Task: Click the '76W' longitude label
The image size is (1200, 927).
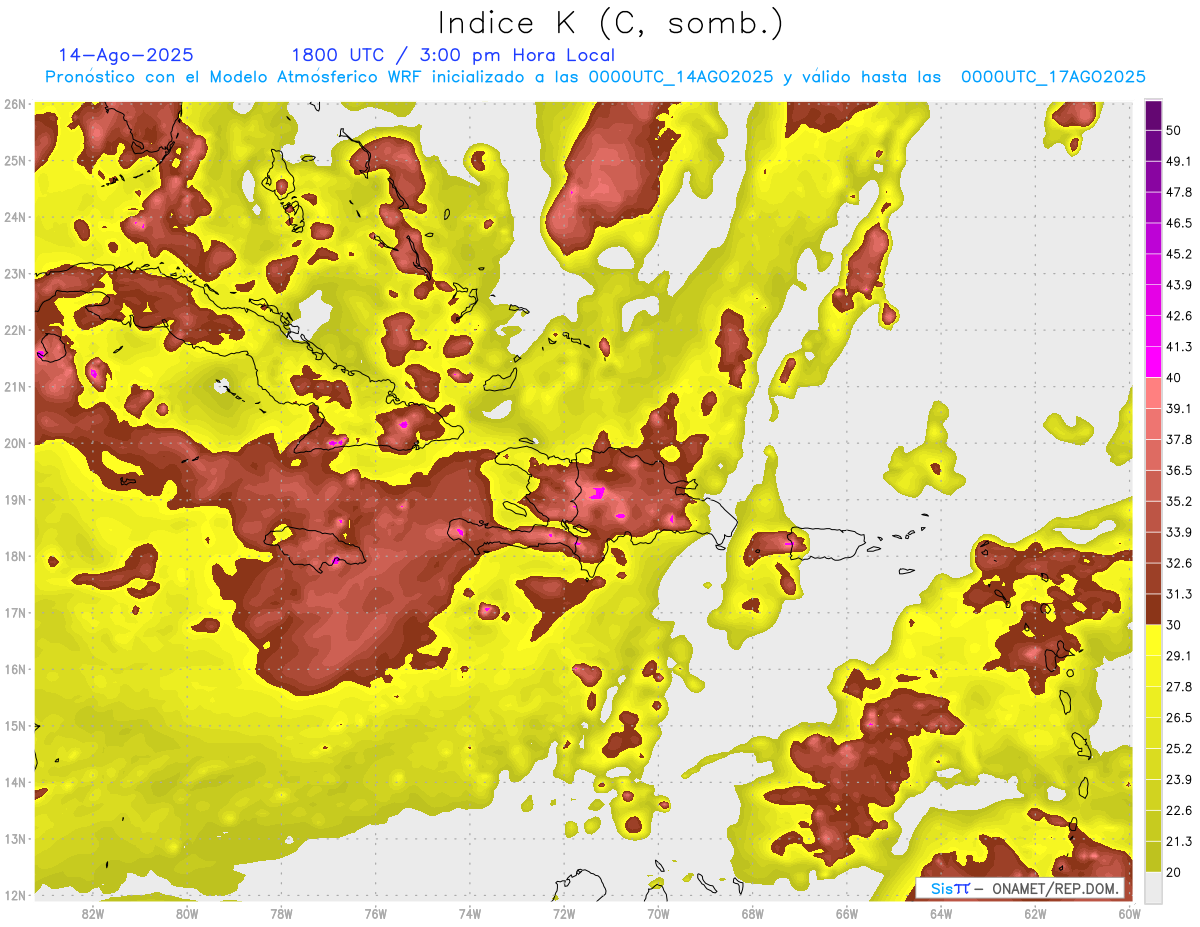Action: pyautogui.click(x=375, y=914)
